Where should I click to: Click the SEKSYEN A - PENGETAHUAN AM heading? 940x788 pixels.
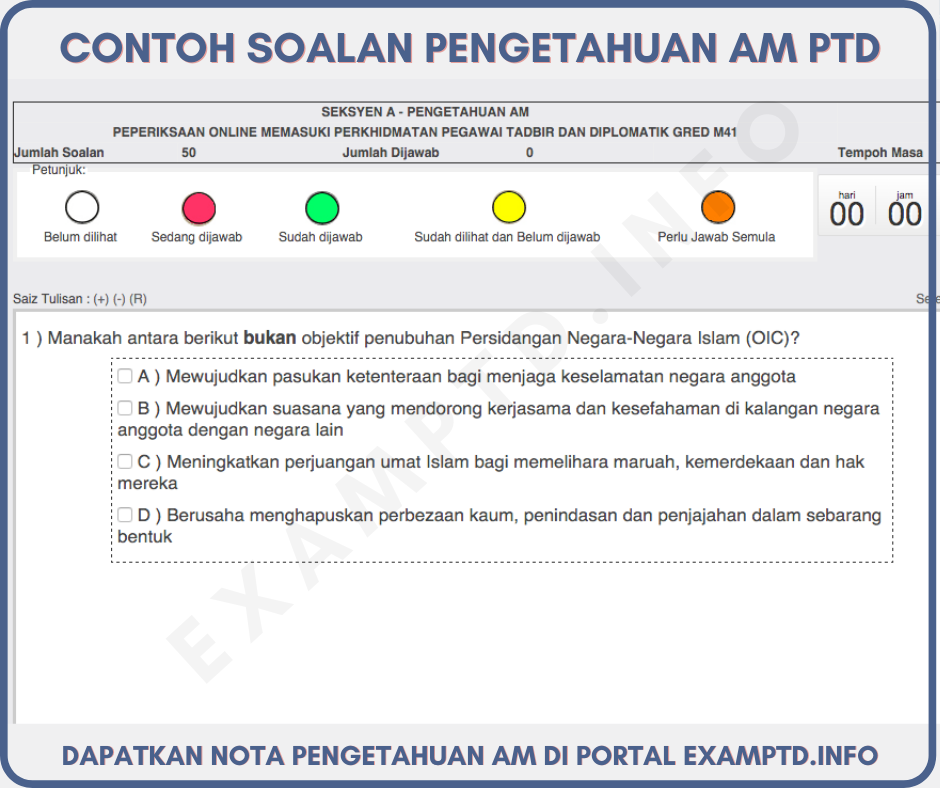[425, 112]
